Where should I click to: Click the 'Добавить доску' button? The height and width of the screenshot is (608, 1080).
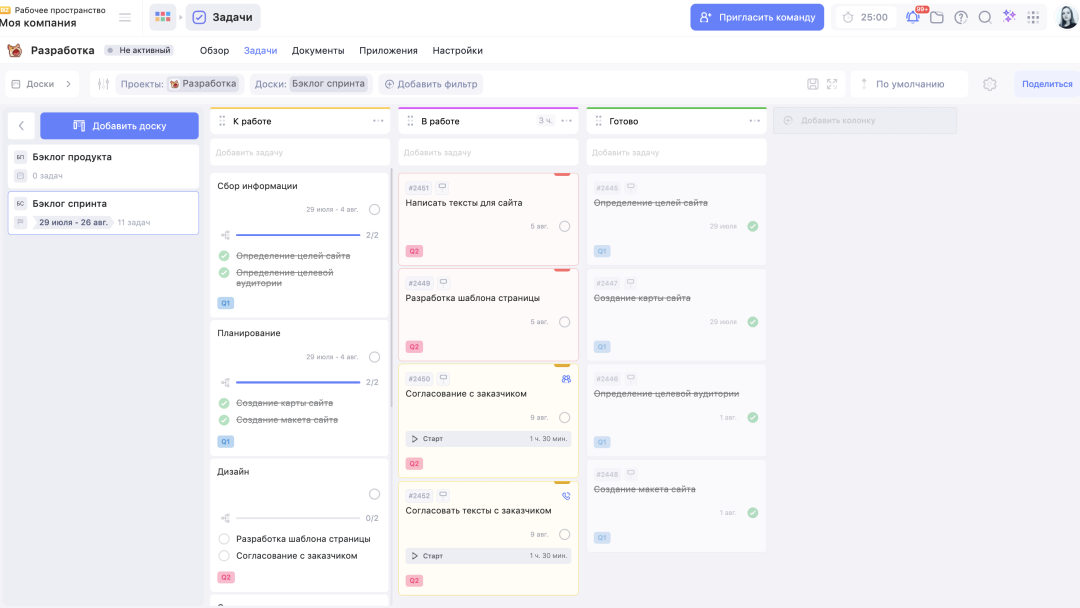(119, 126)
